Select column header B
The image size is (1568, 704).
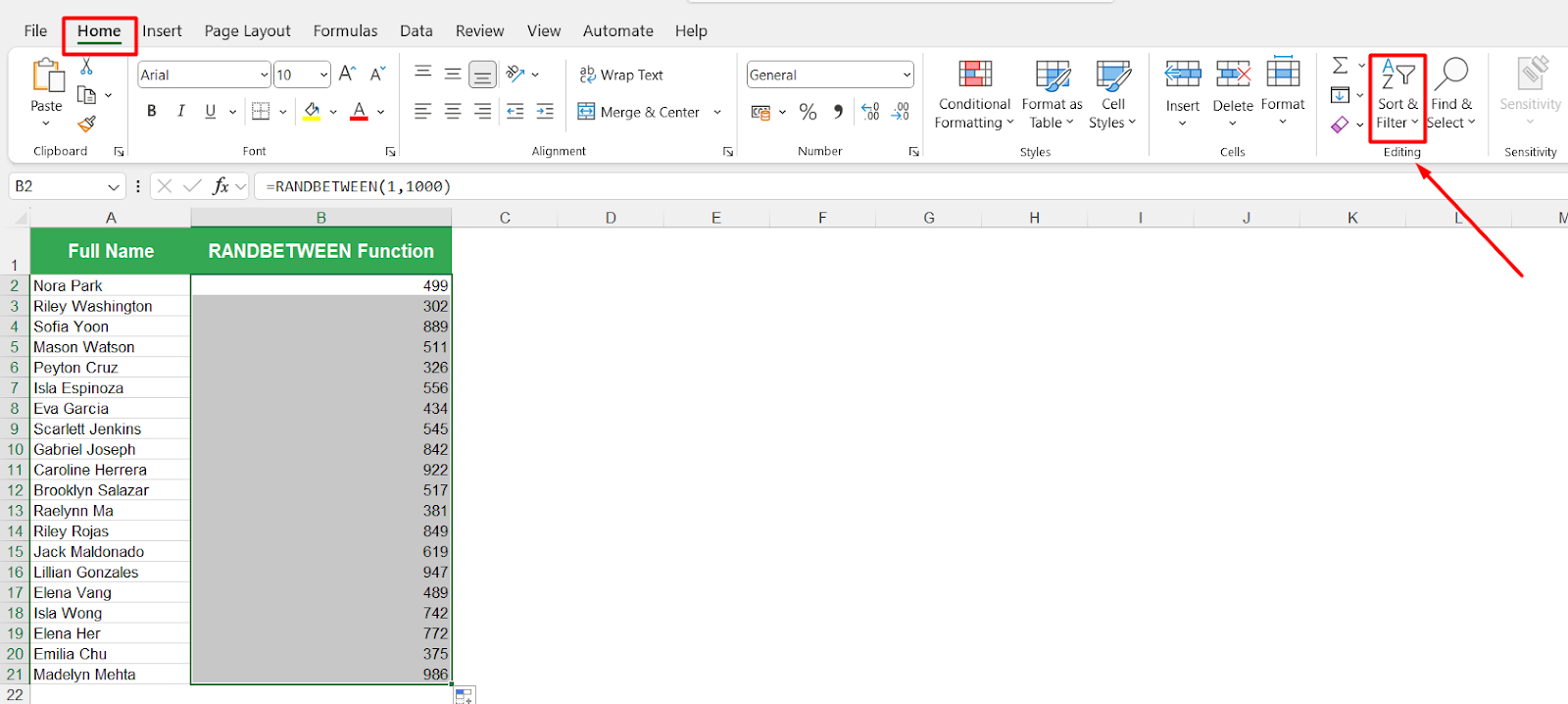(320, 218)
